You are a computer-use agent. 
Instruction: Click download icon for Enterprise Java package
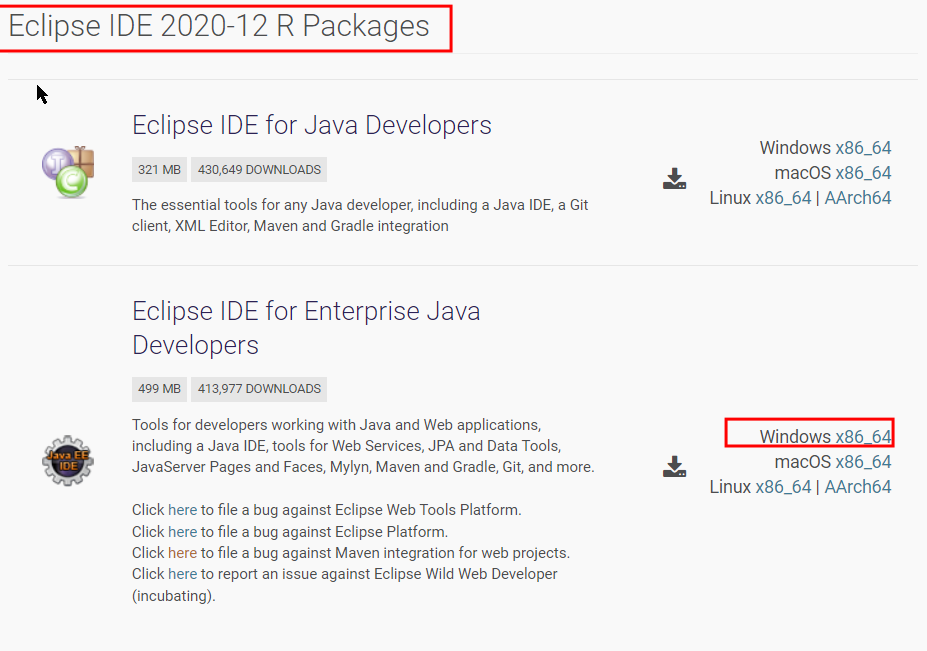(x=674, y=467)
